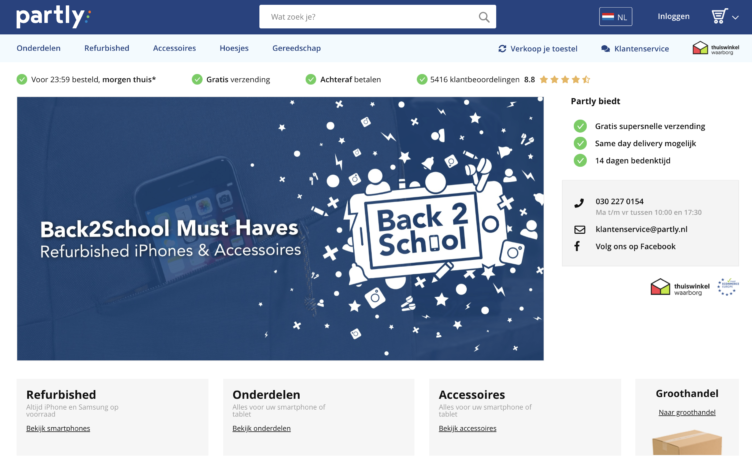752x461 pixels.
Task: Expand the cart dropdown chevron
Action: [x=735, y=18]
